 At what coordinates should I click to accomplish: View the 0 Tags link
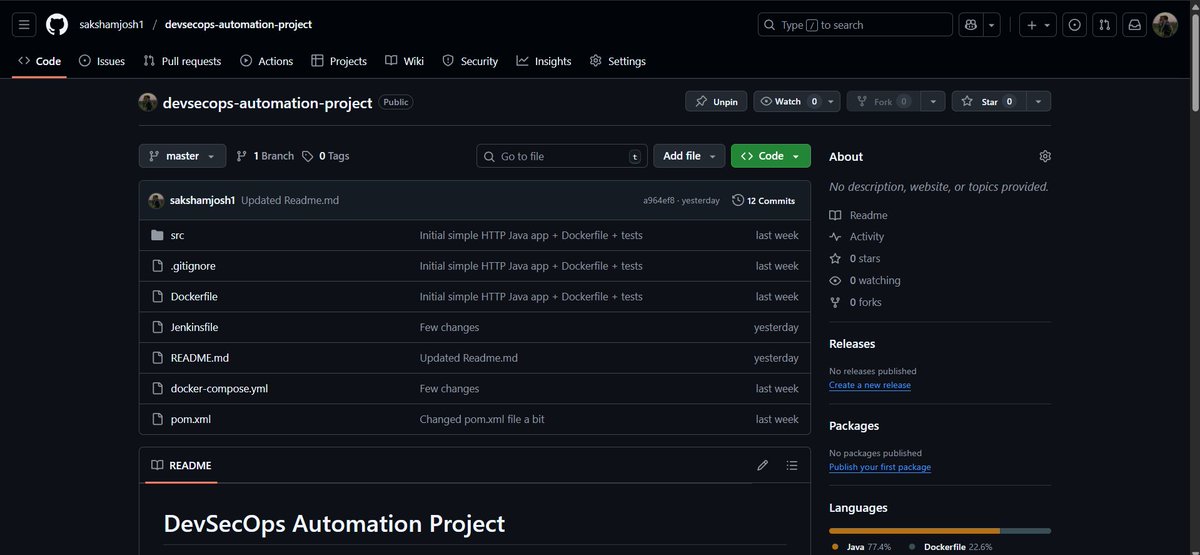[326, 156]
